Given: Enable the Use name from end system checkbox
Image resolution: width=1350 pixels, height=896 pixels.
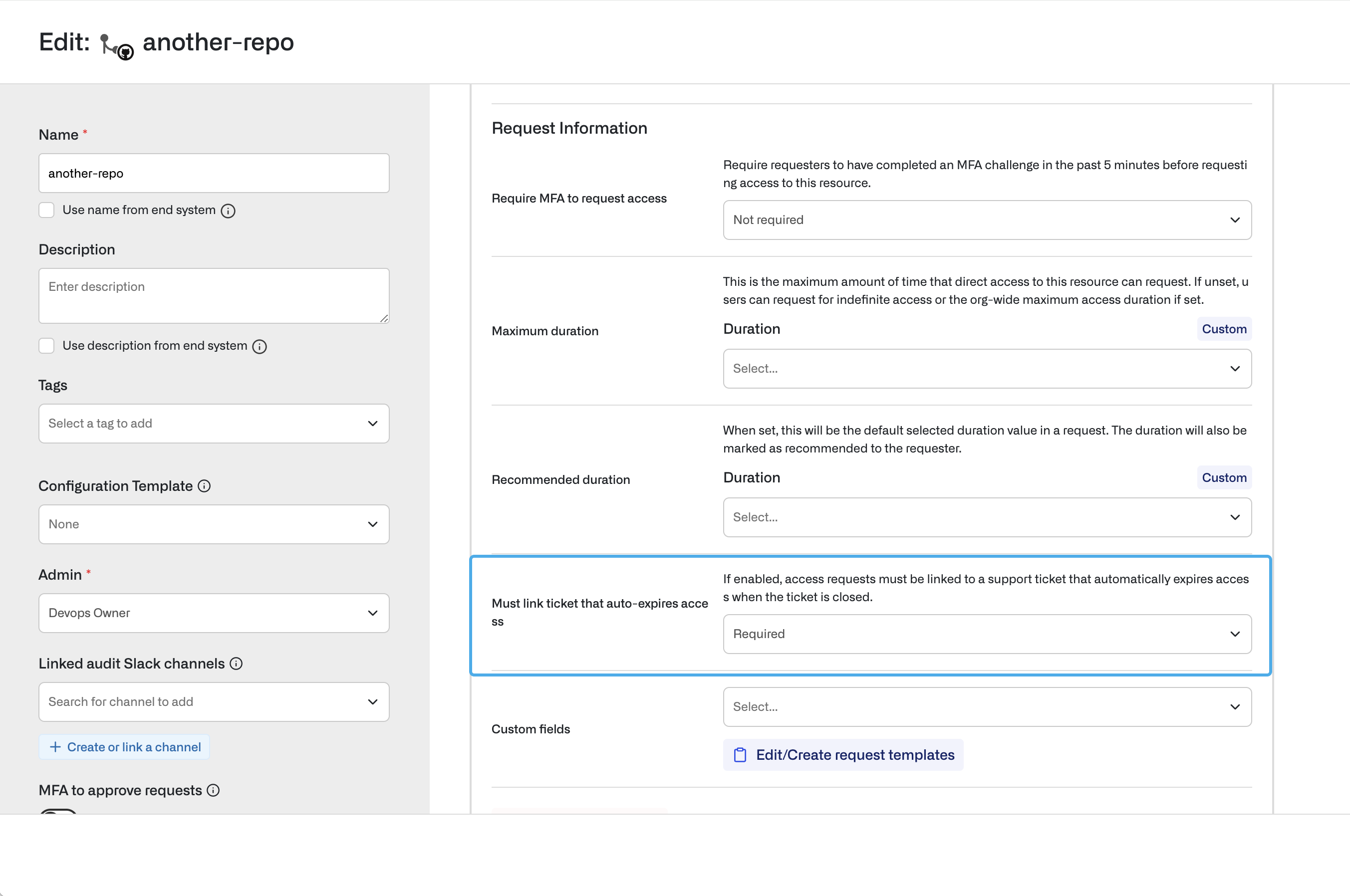Looking at the screenshot, I should point(47,210).
